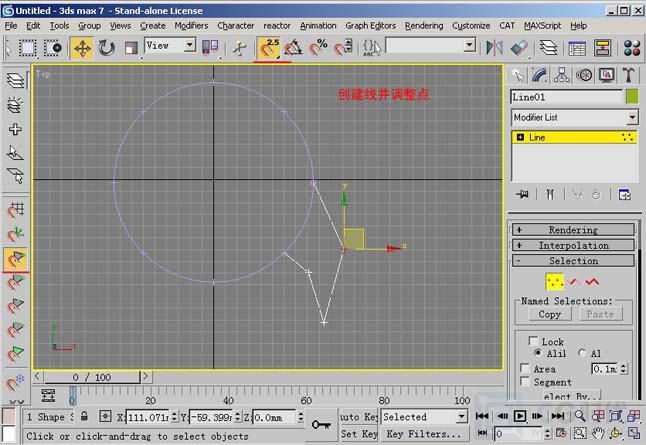Viewport: 646px width, 445px height.
Task: Select the Alike radio button
Action: pyautogui.click(x=537, y=353)
